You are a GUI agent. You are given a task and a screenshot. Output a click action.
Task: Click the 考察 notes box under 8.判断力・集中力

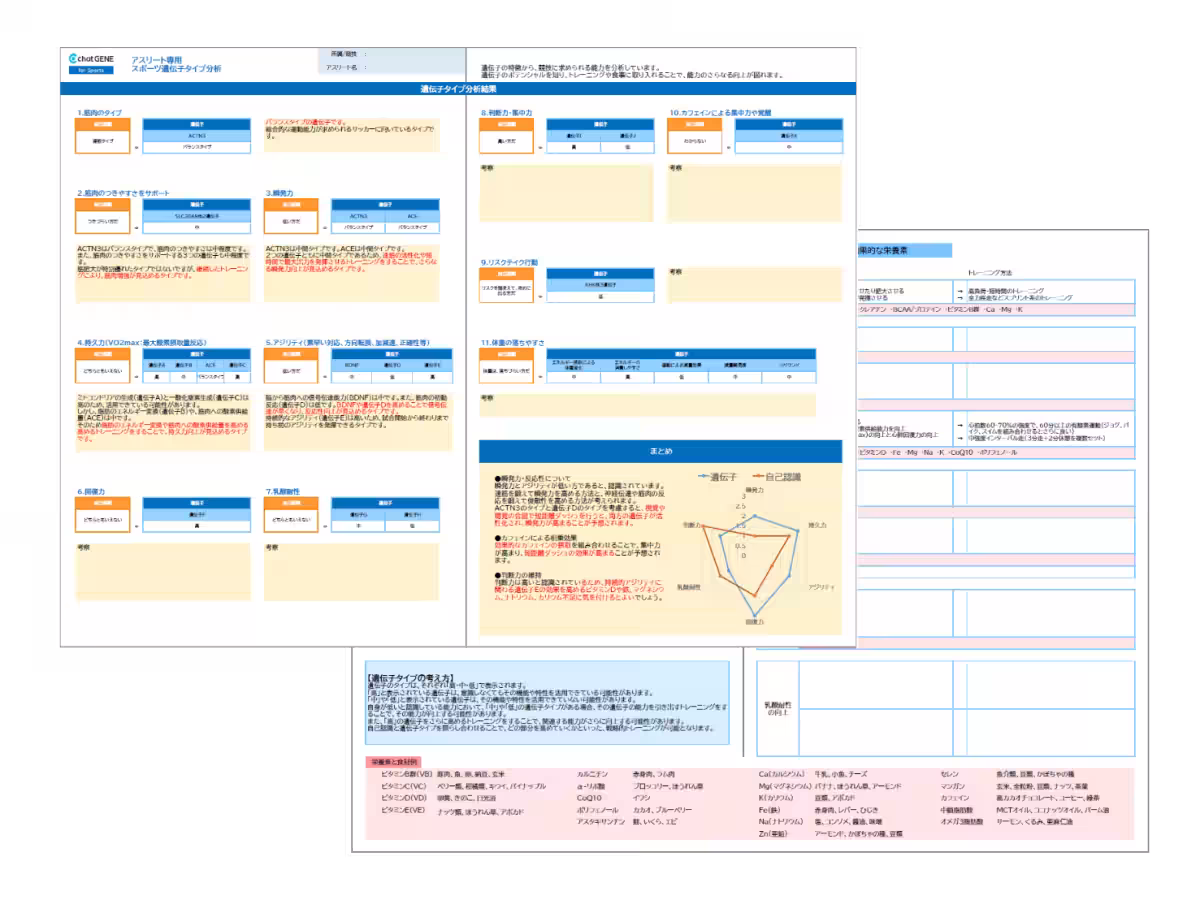click(x=566, y=192)
